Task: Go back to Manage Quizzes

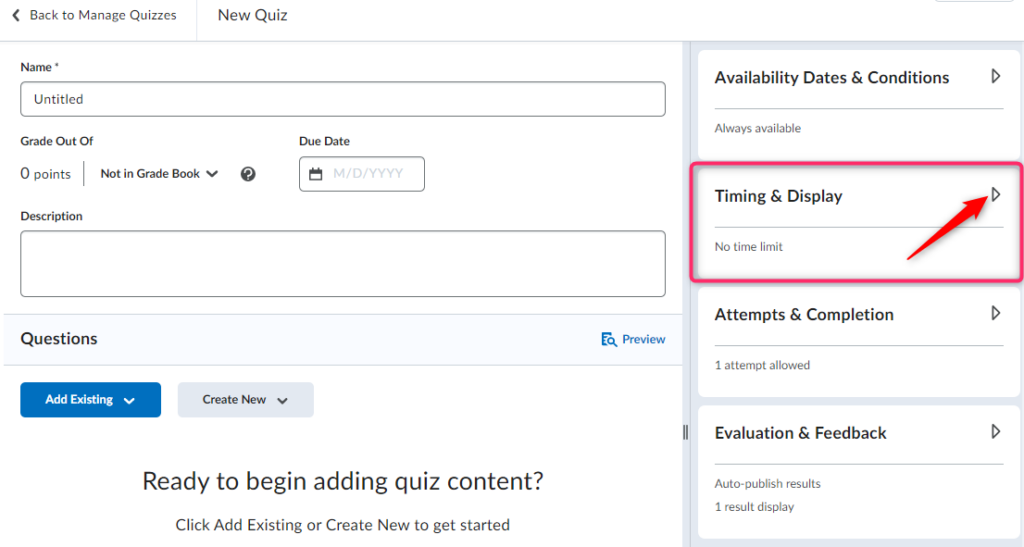Action: click(x=102, y=16)
